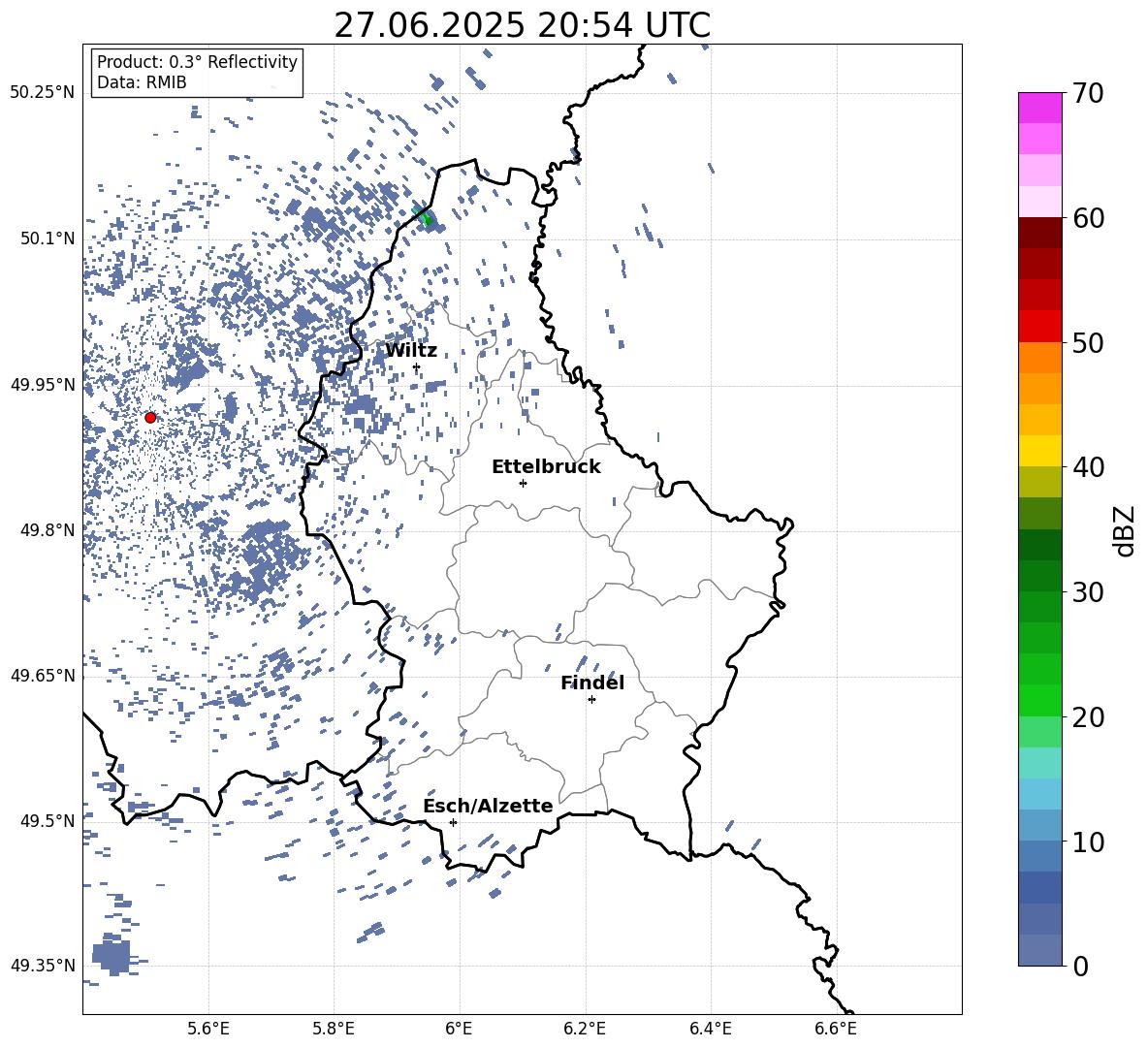The width and height of the screenshot is (1148, 1048).
Task: Click the Esch/Alzette city label
Action: 488,806
